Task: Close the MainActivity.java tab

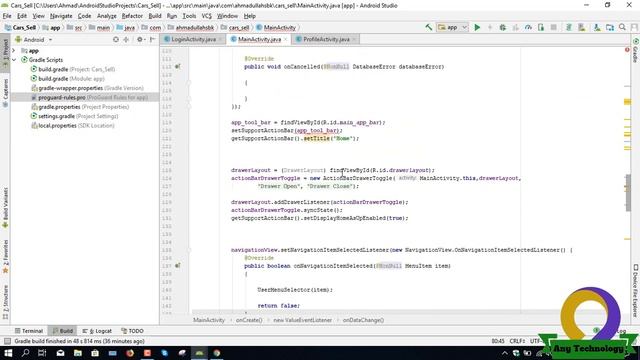Action: [286, 39]
